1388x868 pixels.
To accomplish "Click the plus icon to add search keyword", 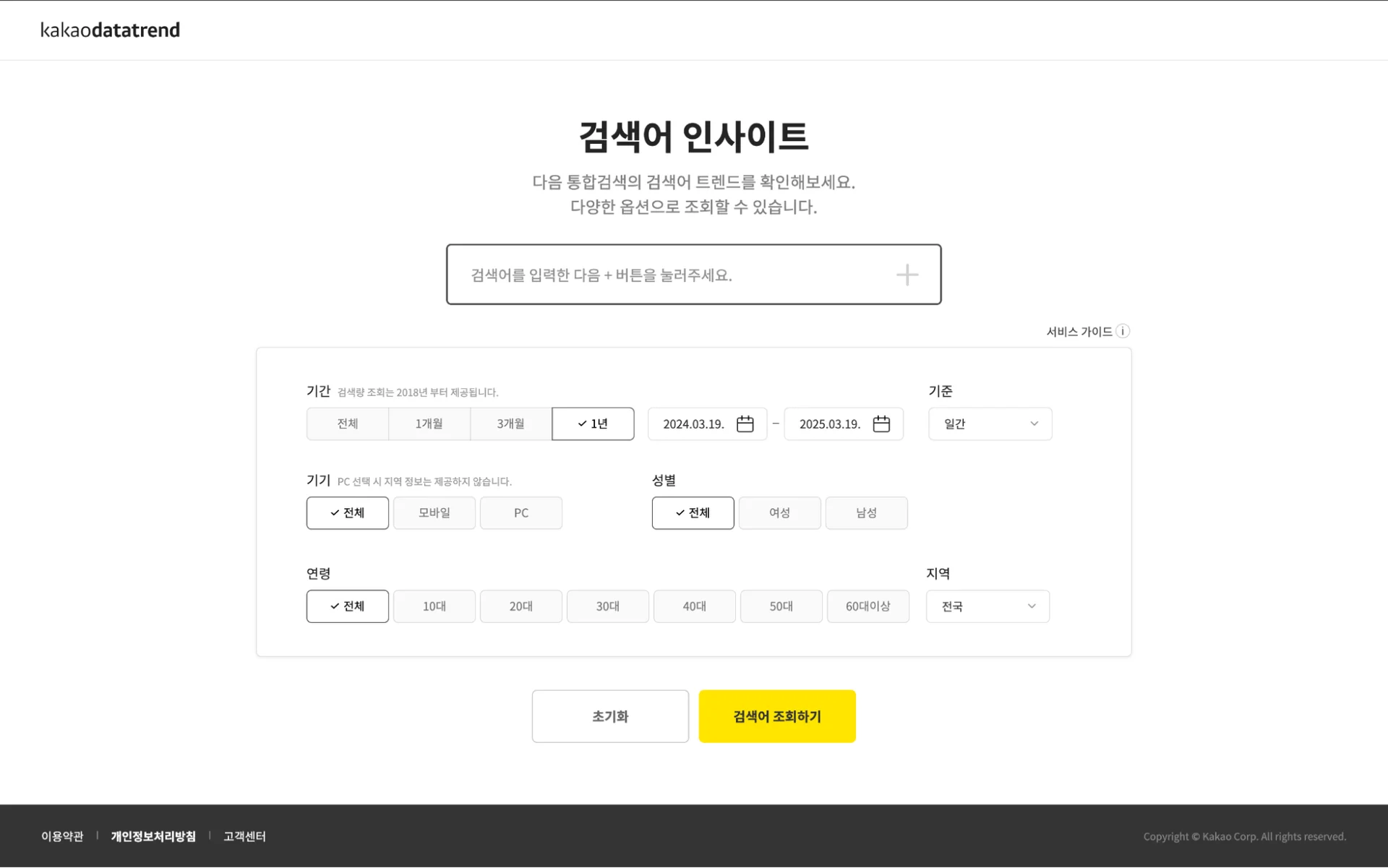I will [x=907, y=275].
